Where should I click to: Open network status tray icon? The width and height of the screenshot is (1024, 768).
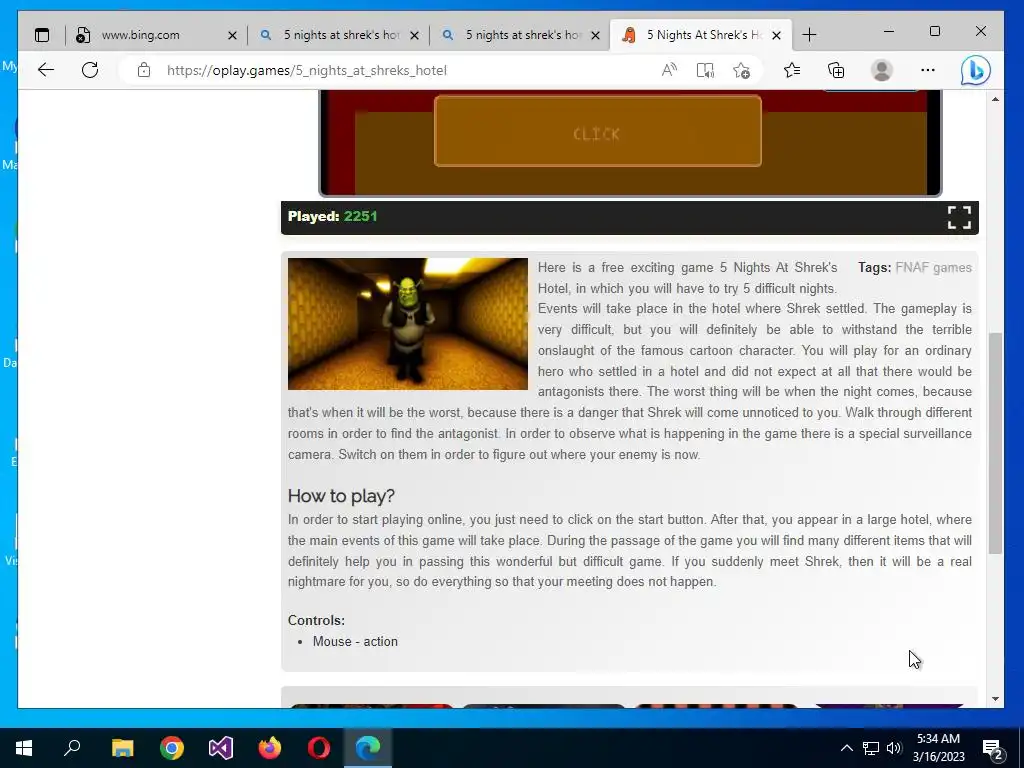(871, 748)
